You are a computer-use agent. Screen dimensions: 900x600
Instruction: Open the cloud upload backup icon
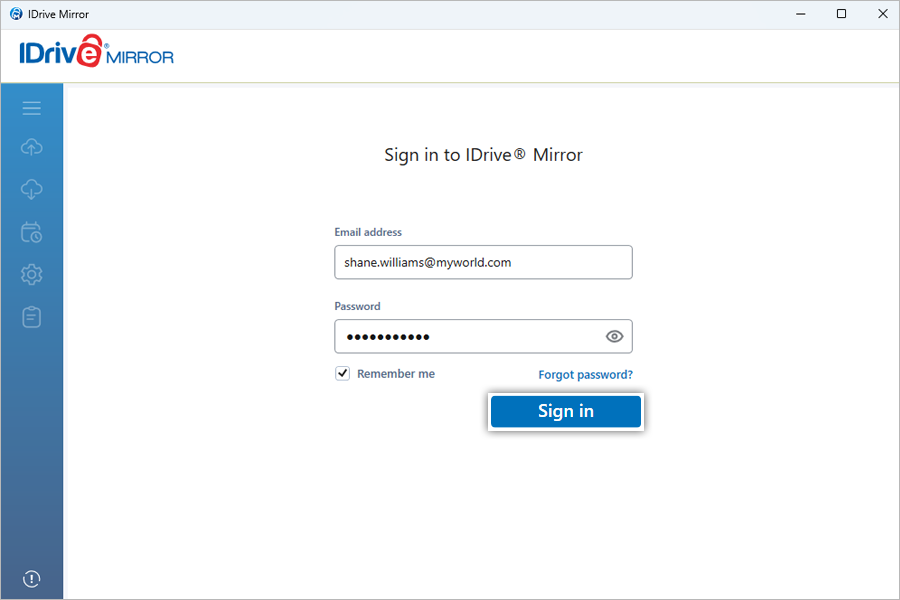(32, 147)
